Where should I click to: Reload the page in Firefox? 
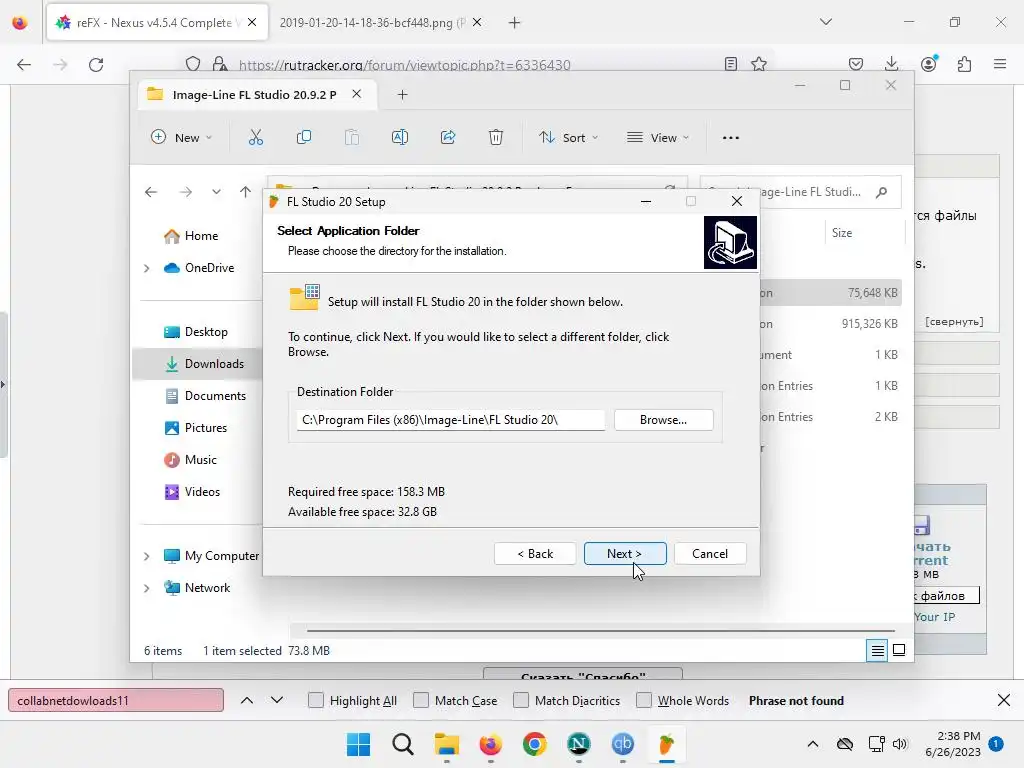click(x=96, y=64)
